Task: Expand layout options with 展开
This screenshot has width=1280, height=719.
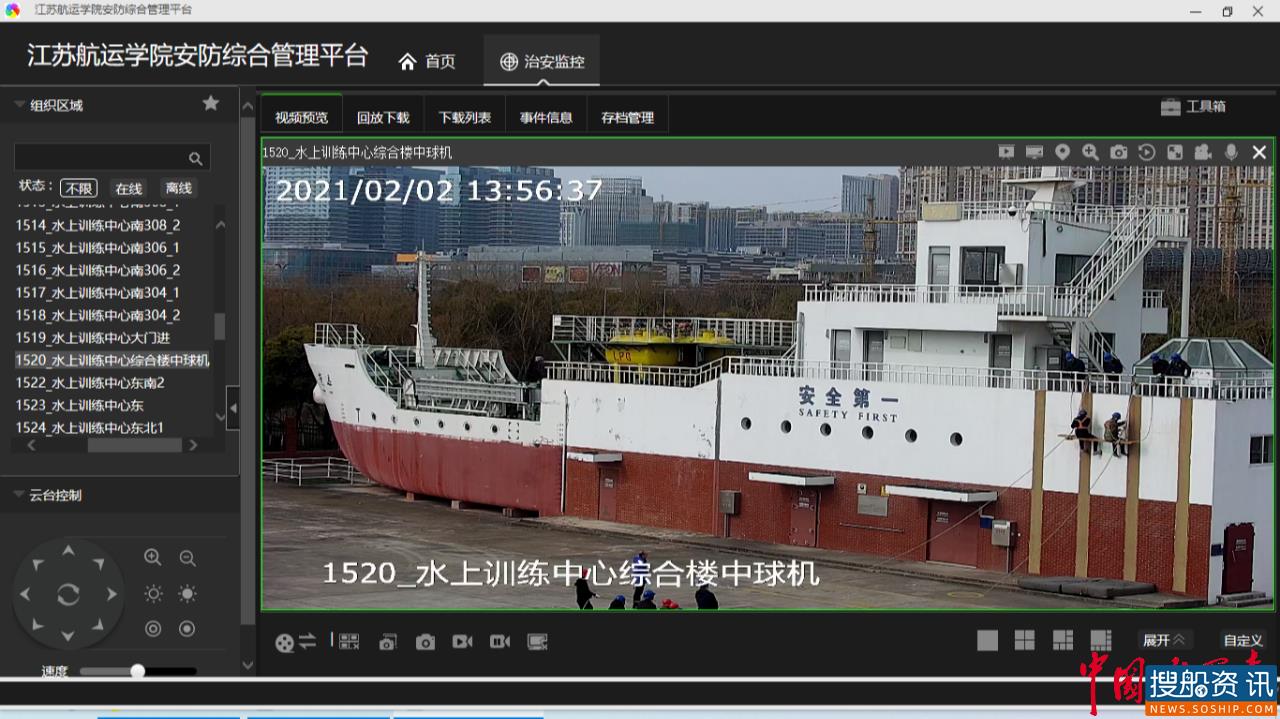Action: tap(1164, 640)
